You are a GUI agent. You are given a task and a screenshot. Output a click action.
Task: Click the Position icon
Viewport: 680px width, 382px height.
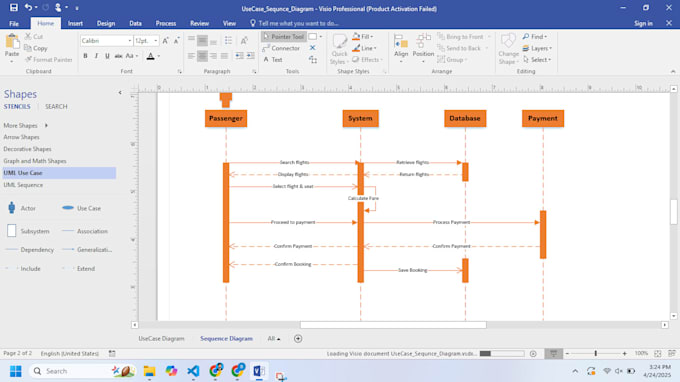tap(423, 49)
